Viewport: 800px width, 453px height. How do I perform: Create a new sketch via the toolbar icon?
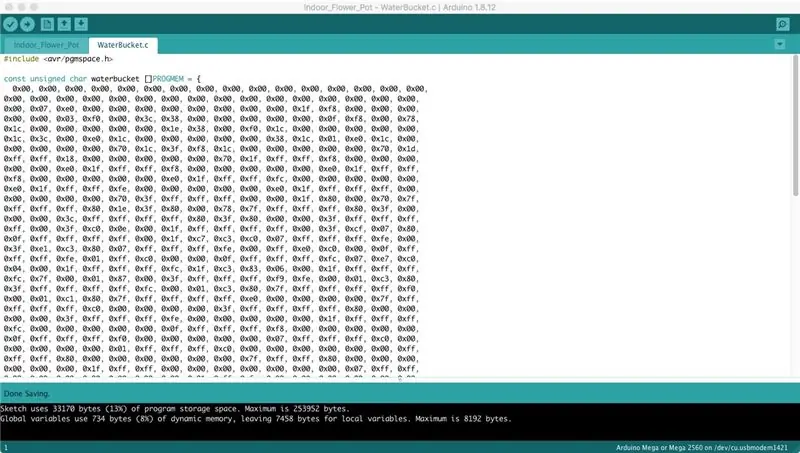point(47,24)
